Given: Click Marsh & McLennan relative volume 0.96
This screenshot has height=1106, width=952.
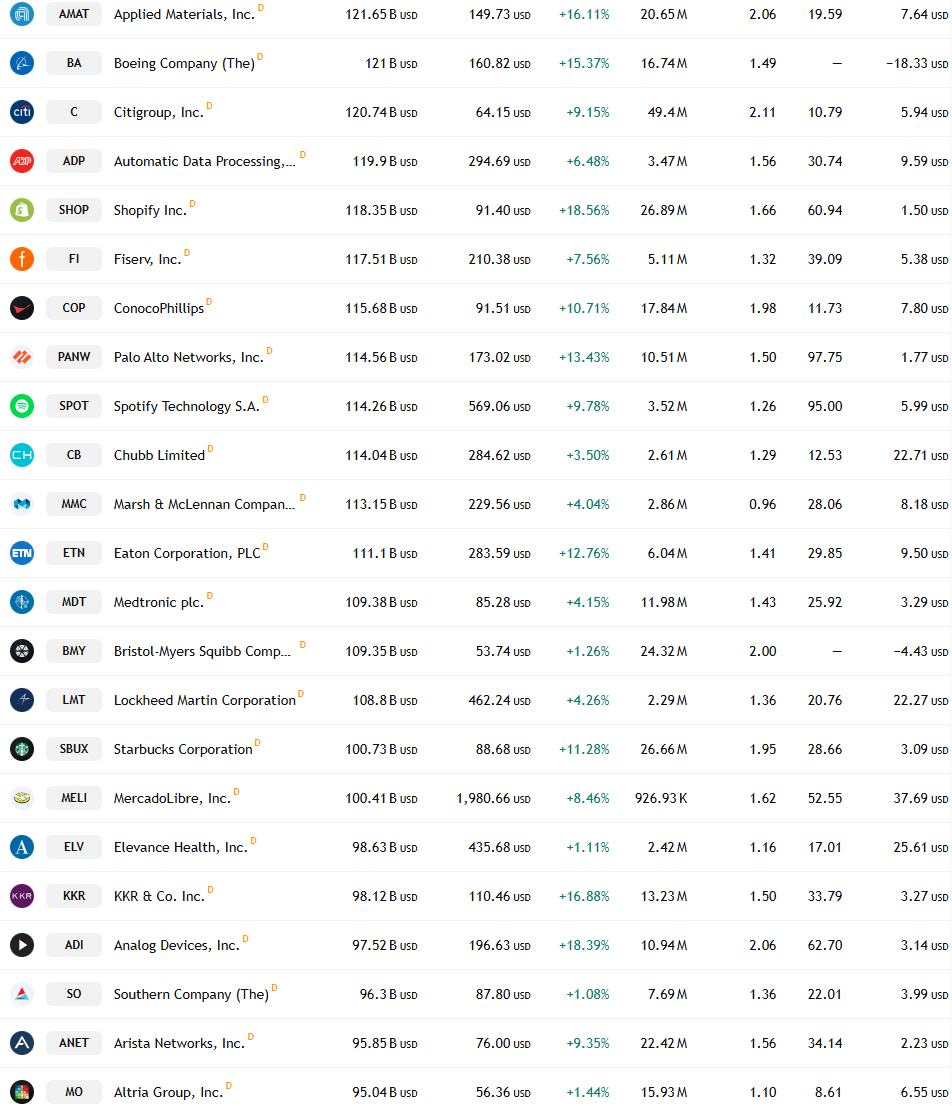Looking at the screenshot, I should (x=762, y=504).
